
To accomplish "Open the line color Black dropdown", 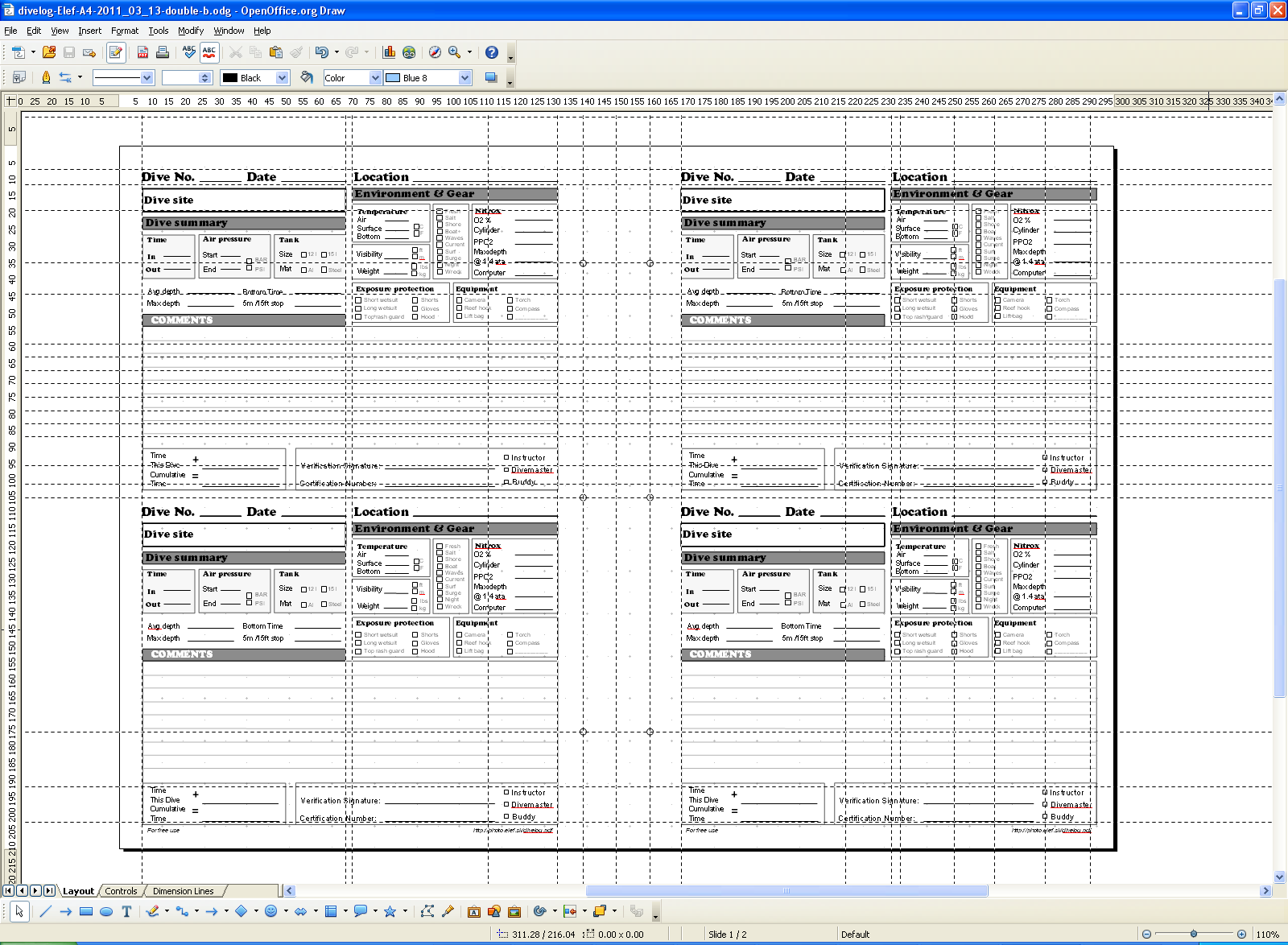I will pyautogui.click(x=282, y=78).
